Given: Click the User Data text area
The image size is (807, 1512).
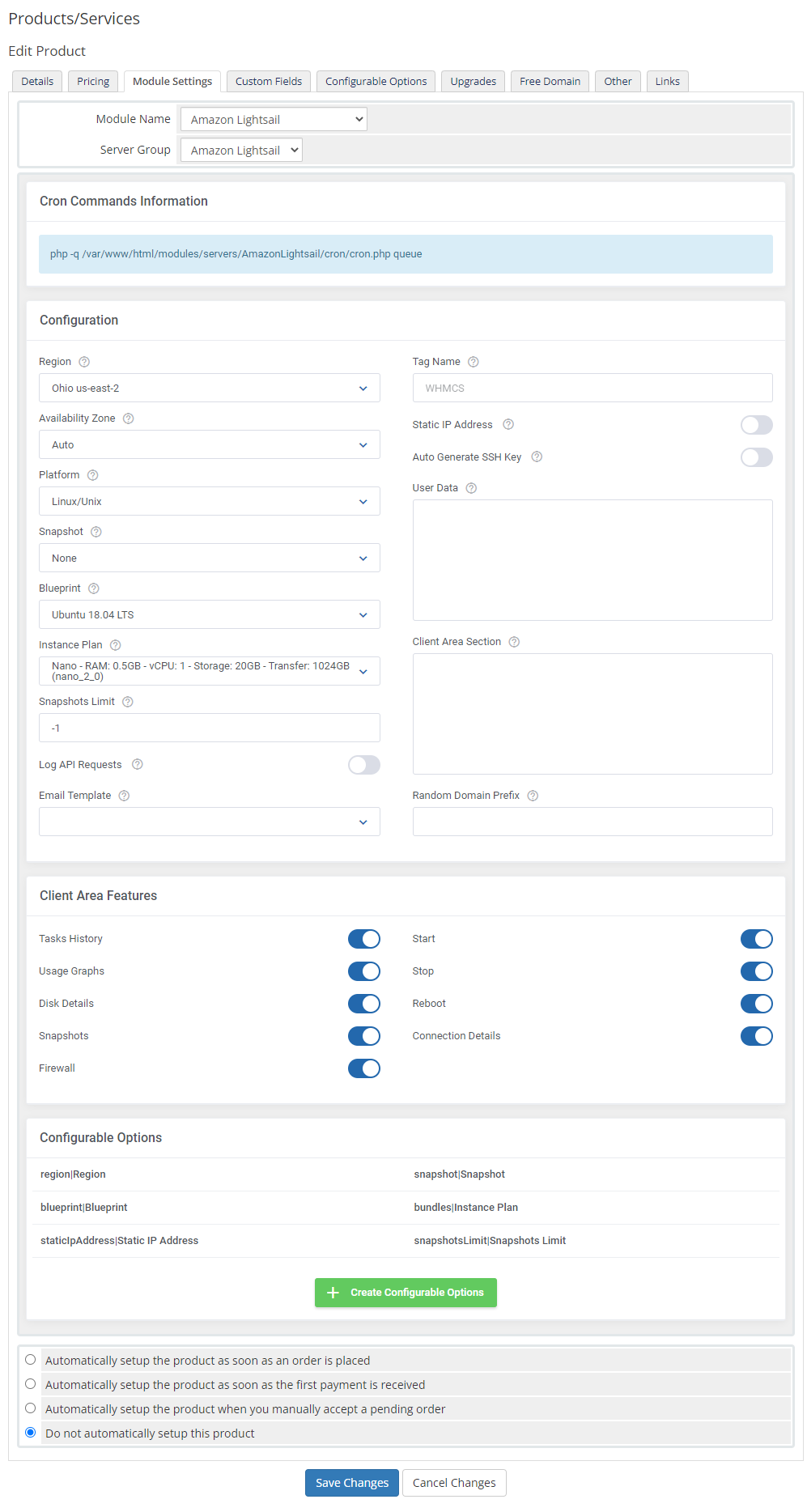Looking at the screenshot, I should [x=593, y=560].
